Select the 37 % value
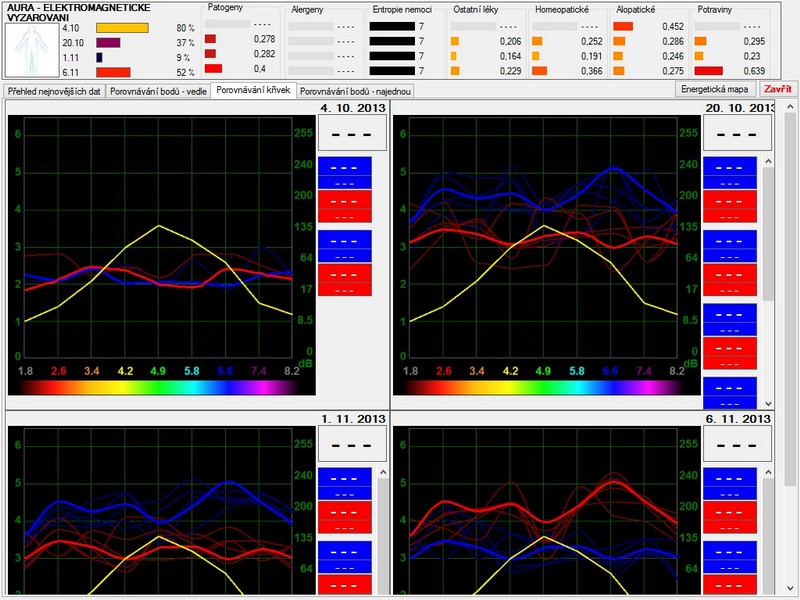The height and width of the screenshot is (600, 800). pyautogui.click(x=185, y=43)
